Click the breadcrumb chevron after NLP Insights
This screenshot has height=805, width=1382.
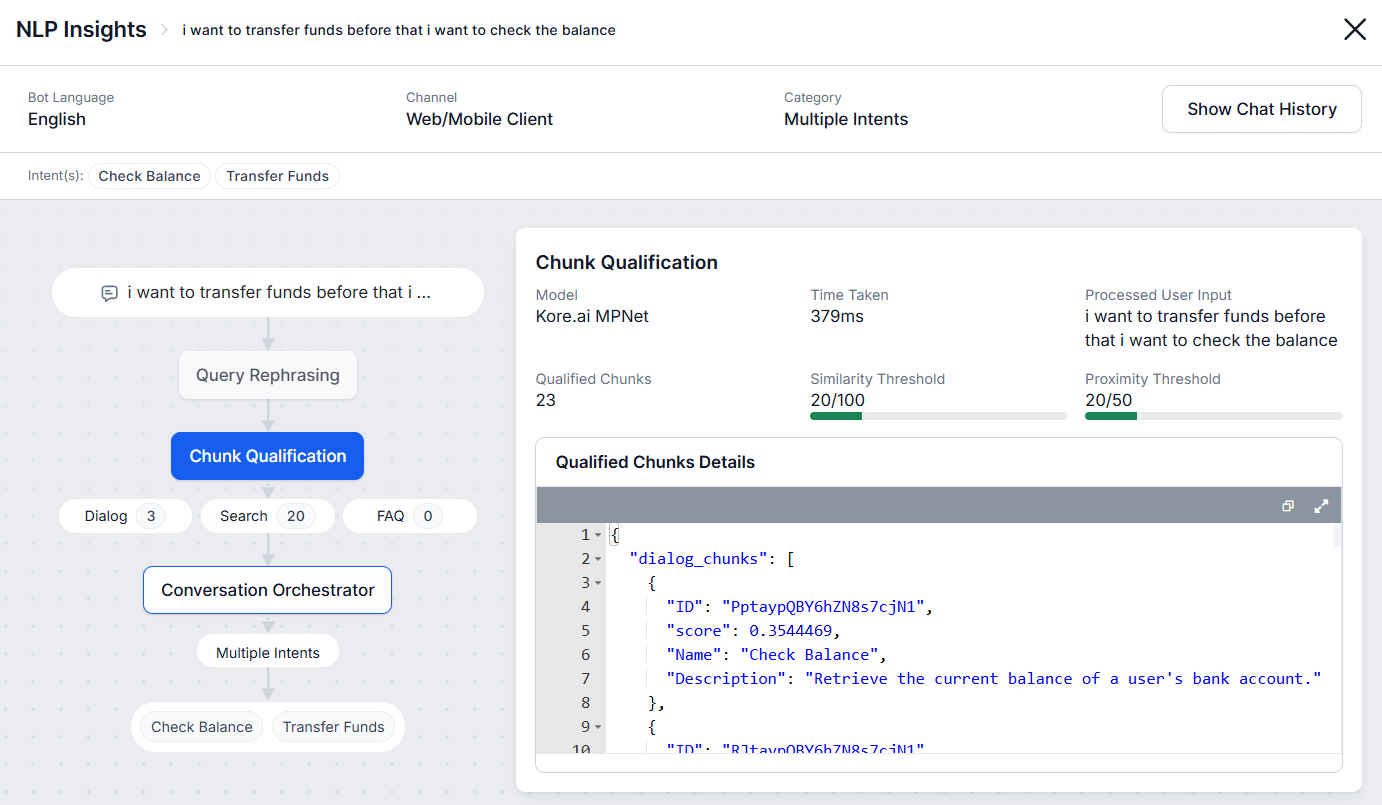pos(165,30)
